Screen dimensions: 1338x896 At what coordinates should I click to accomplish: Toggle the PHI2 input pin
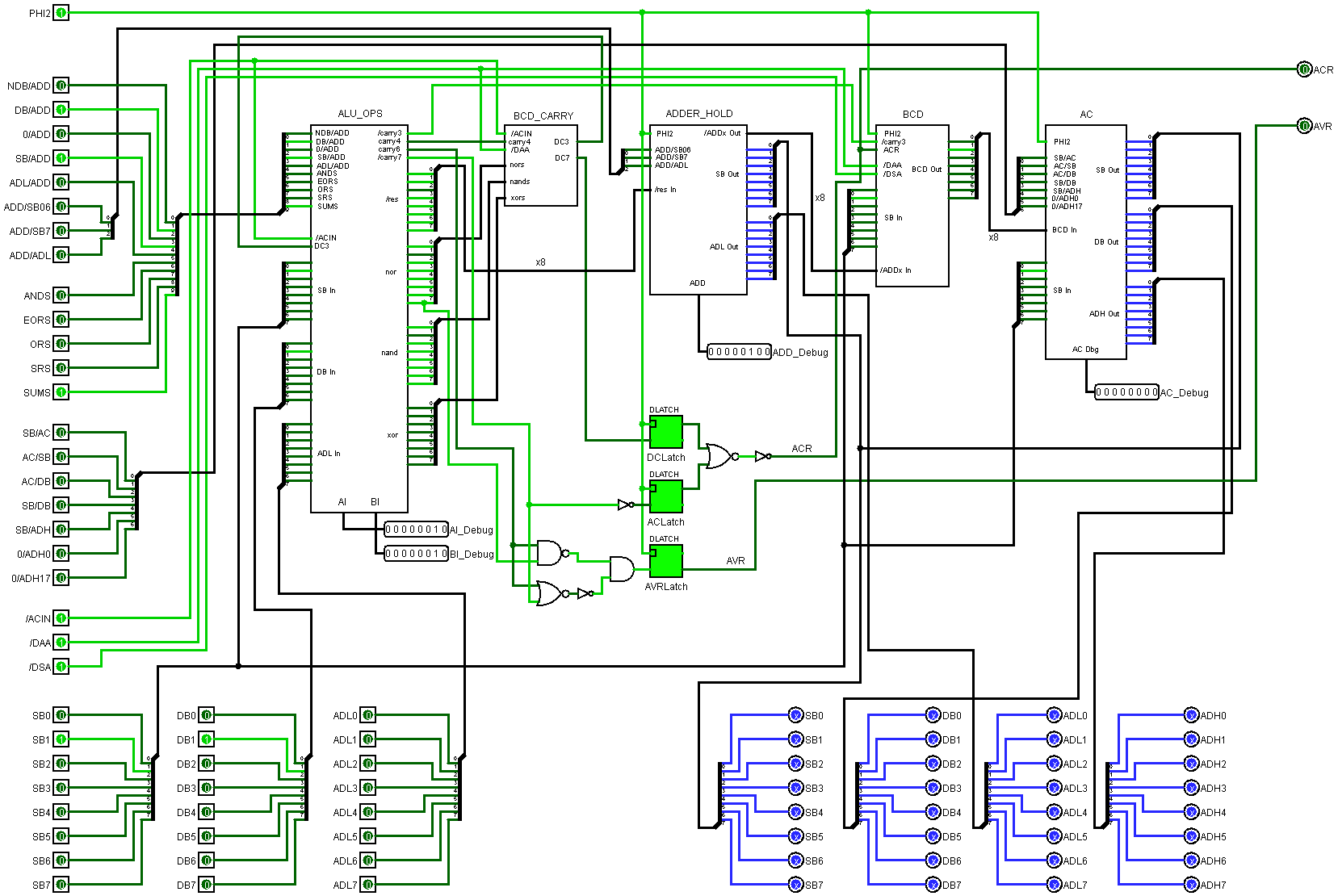(x=61, y=13)
